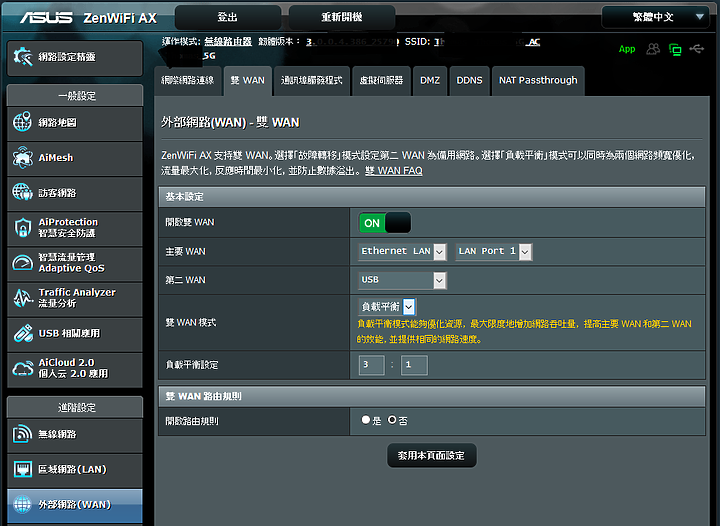The height and width of the screenshot is (526, 720).
Task: Open the 第二 WAN USB dropdown
Action: tap(402, 280)
